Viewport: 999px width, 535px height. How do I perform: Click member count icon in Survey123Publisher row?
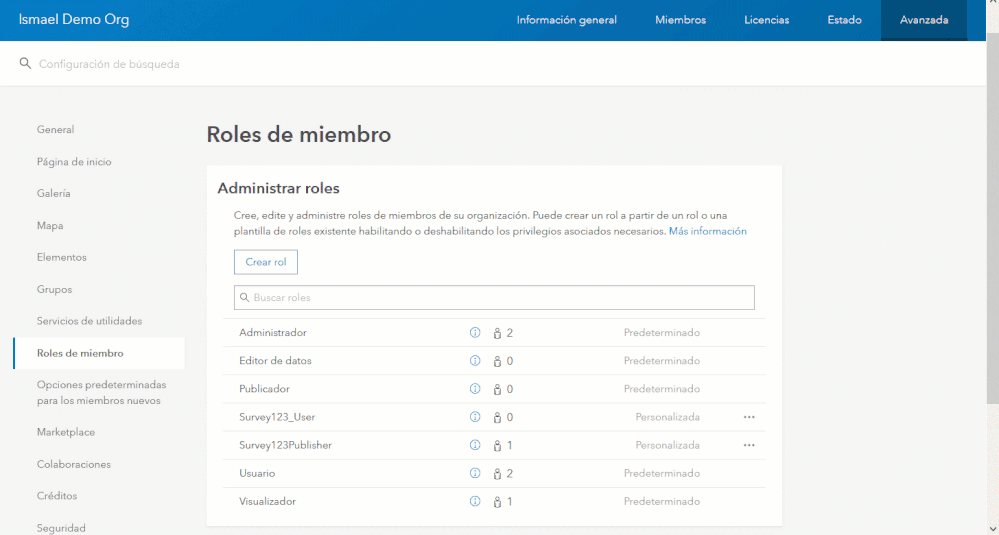[x=498, y=445]
